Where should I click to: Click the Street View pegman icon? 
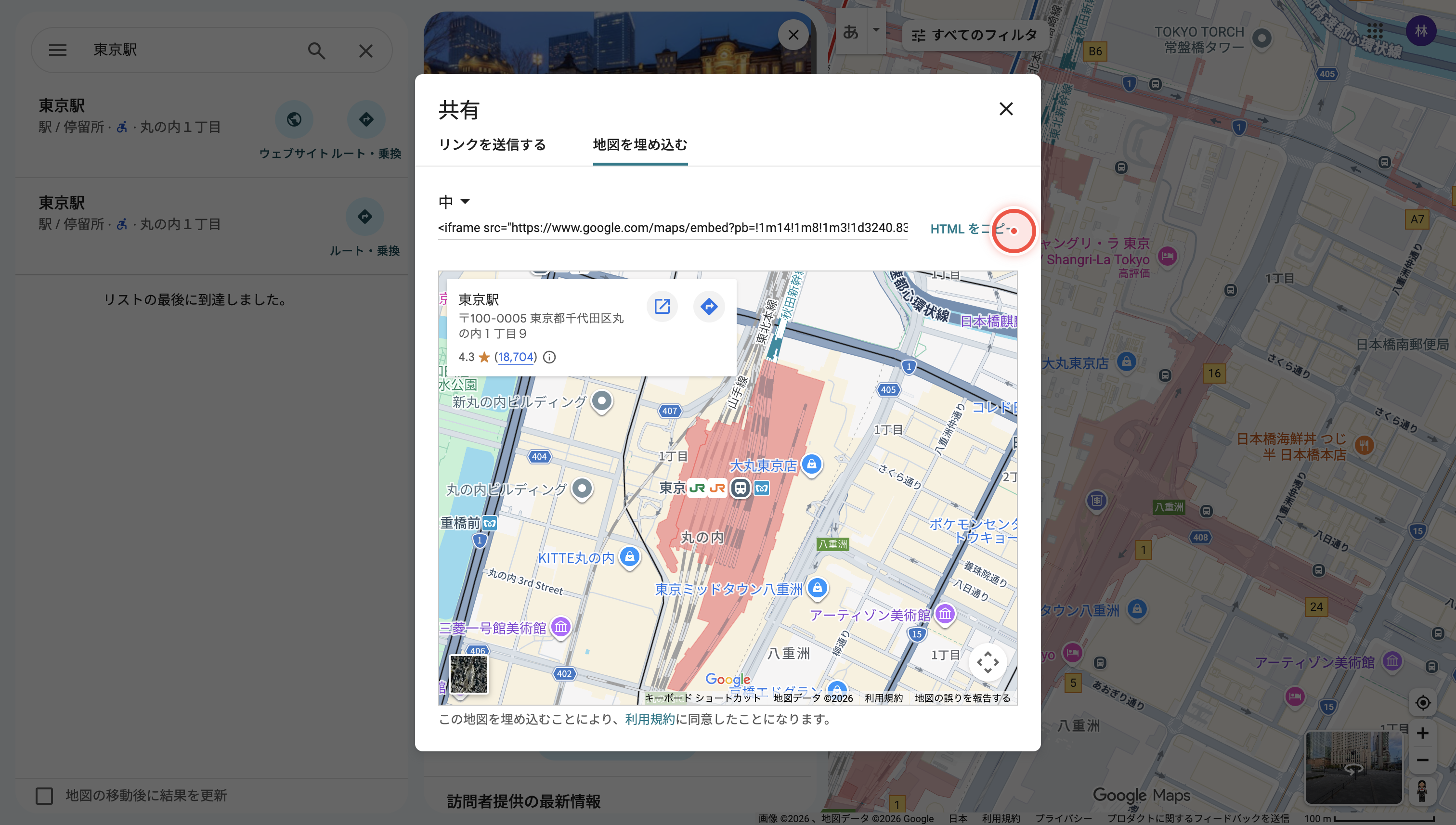tap(1422, 790)
